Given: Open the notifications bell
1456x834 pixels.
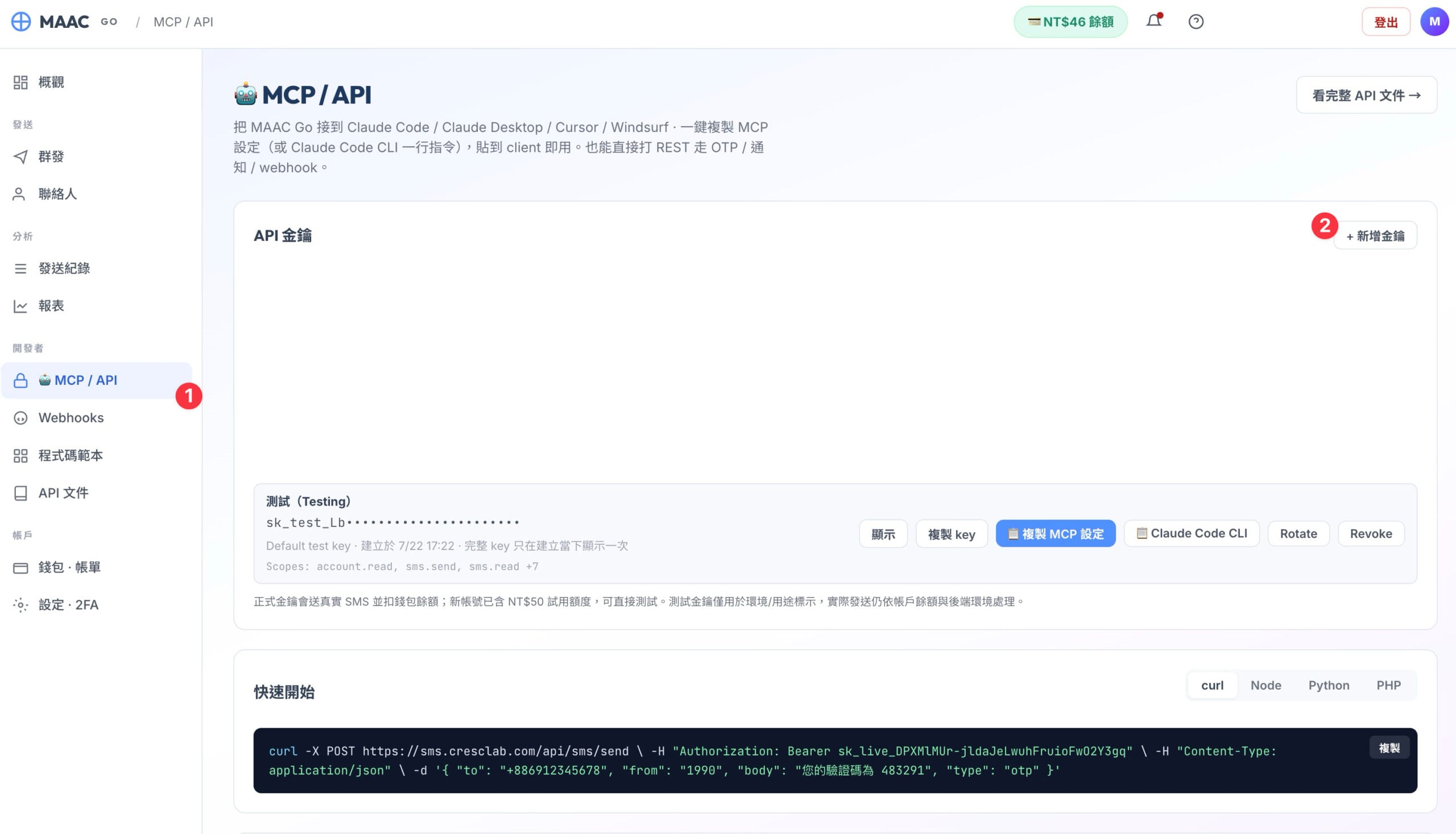Looking at the screenshot, I should click(x=1154, y=21).
